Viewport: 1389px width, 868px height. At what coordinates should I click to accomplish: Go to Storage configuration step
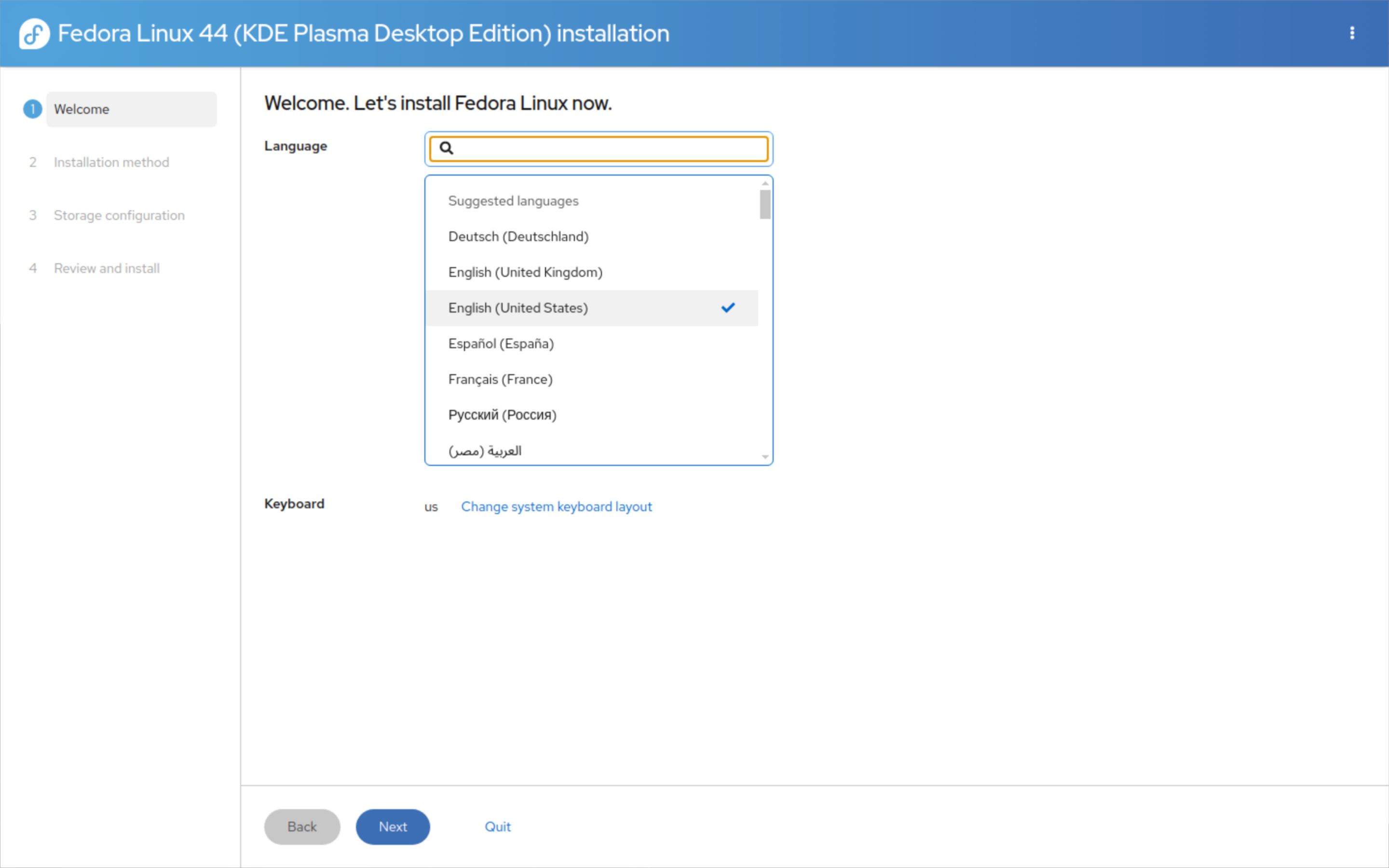point(120,215)
